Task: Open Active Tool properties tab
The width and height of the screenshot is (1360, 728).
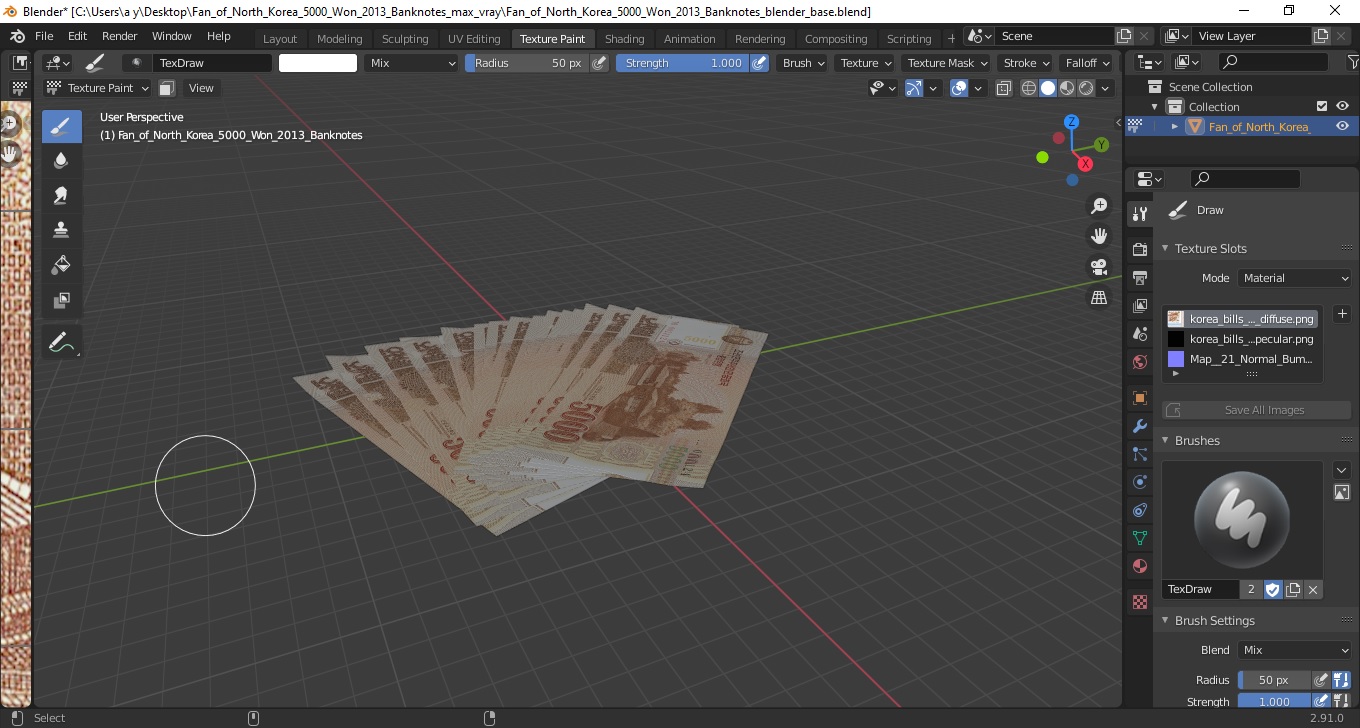Action: 1139,214
